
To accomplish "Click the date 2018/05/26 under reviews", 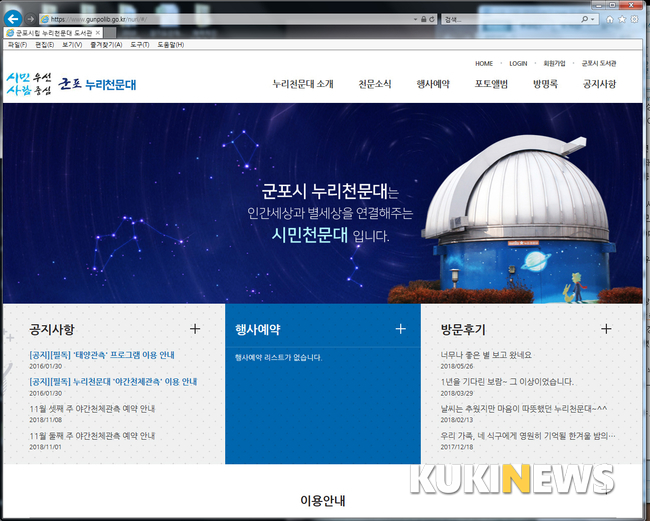I will [x=457, y=366].
